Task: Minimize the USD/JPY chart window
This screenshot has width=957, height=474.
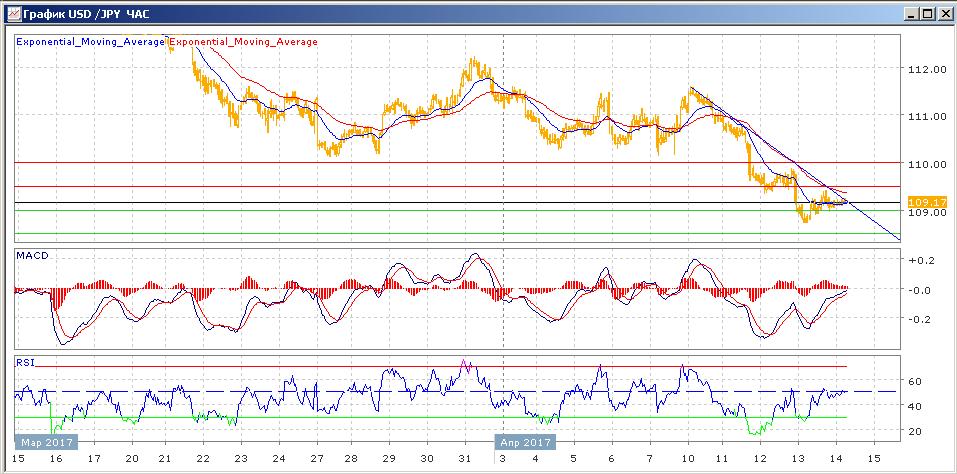Action: click(x=911, y=13)
